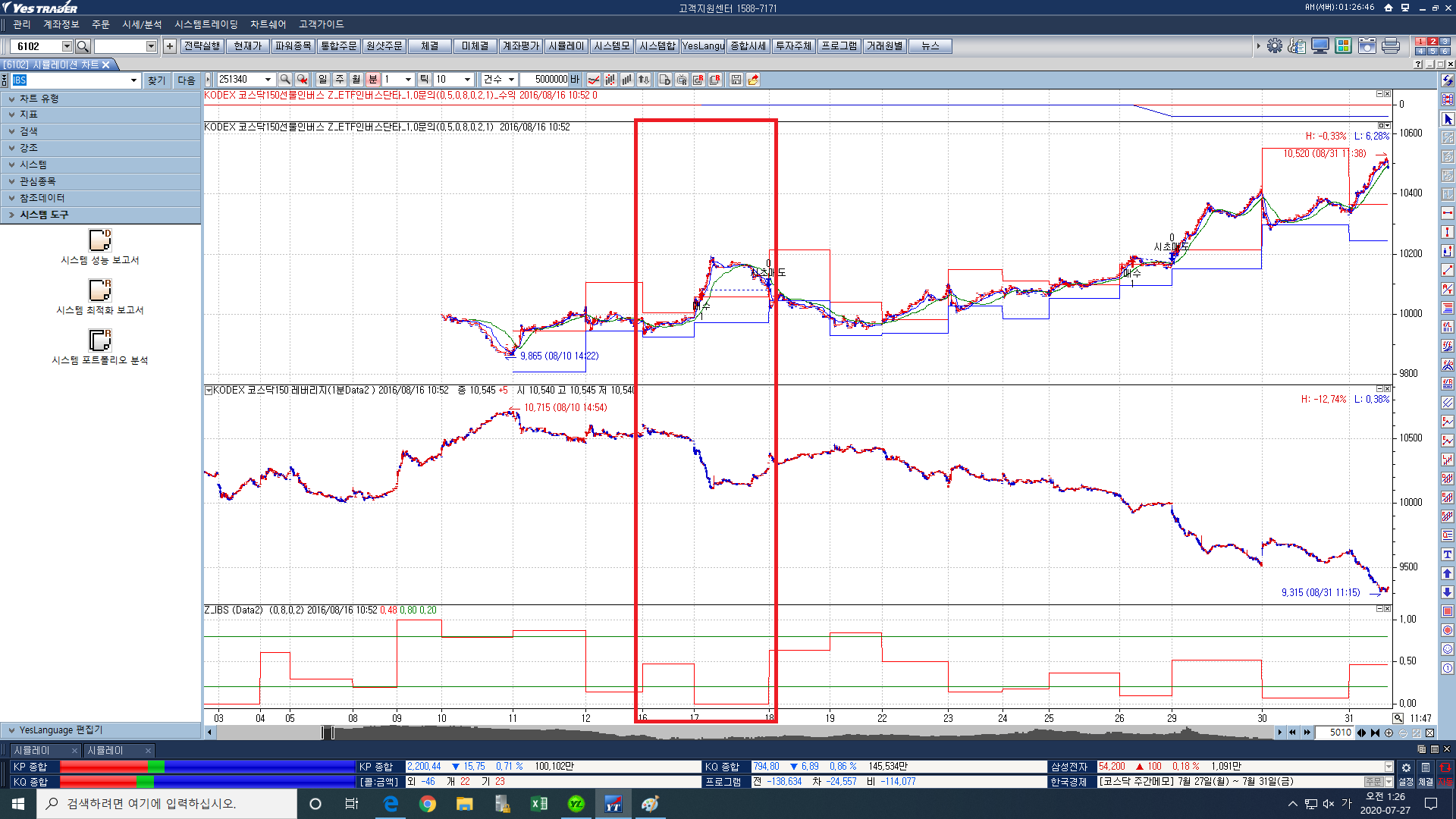Click magnifier search icon beside 251340
The height and width of the screenshot is (819, 1456).
click(285, 80)
